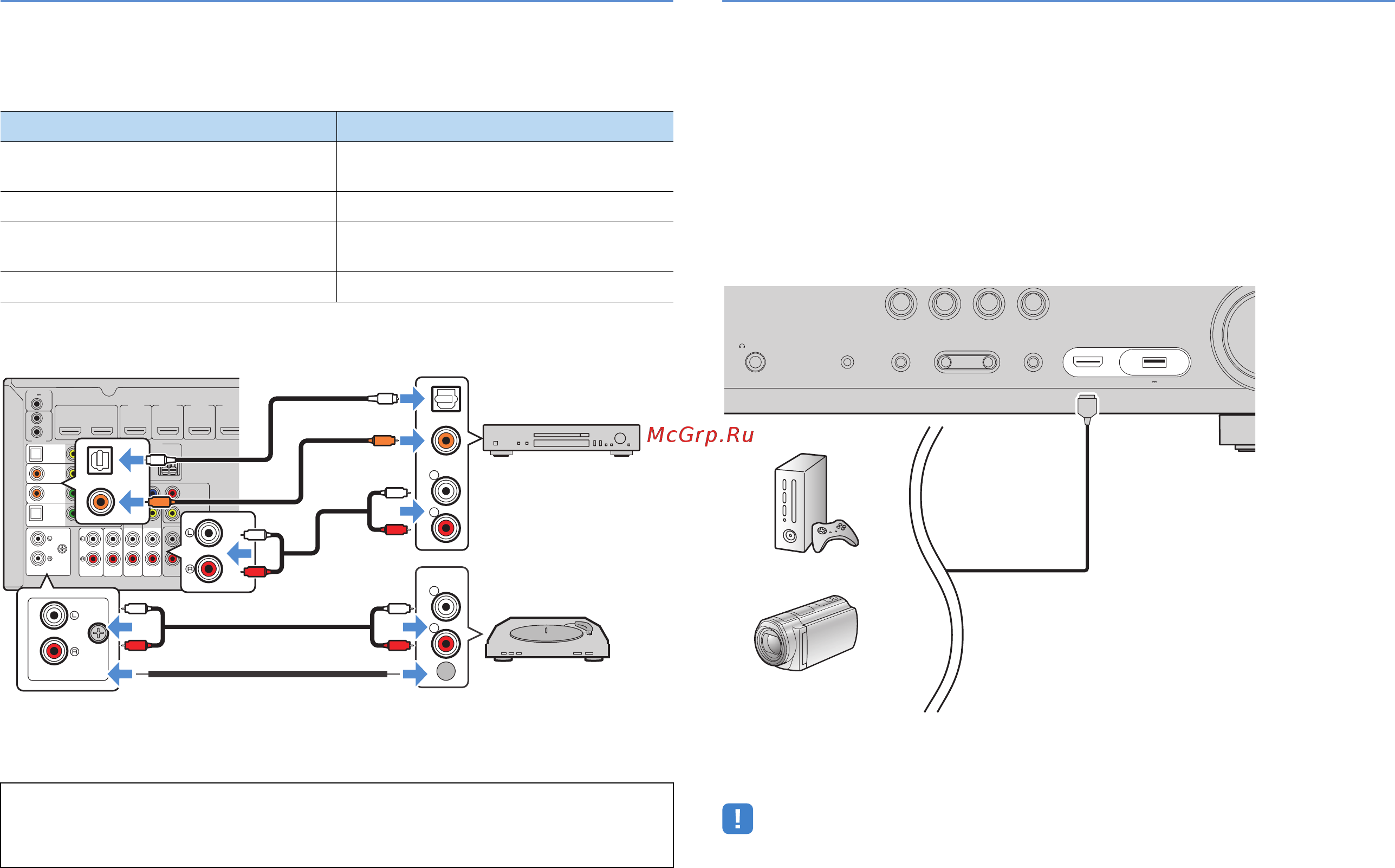Select the camcorder illustration
Image resolution: width=1395 pixels, height=868 pixels.
click(x=806, y=633)
